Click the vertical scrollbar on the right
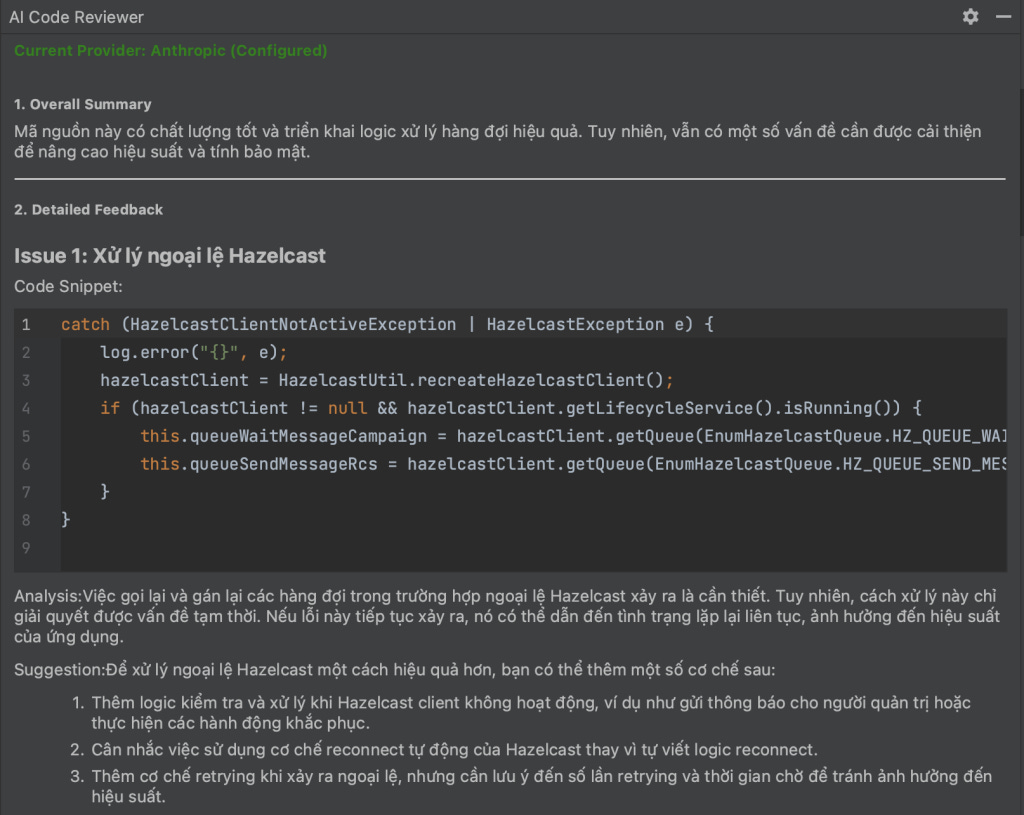The height and width of the screenshot is (815, 1024). tap(1021, 163)
